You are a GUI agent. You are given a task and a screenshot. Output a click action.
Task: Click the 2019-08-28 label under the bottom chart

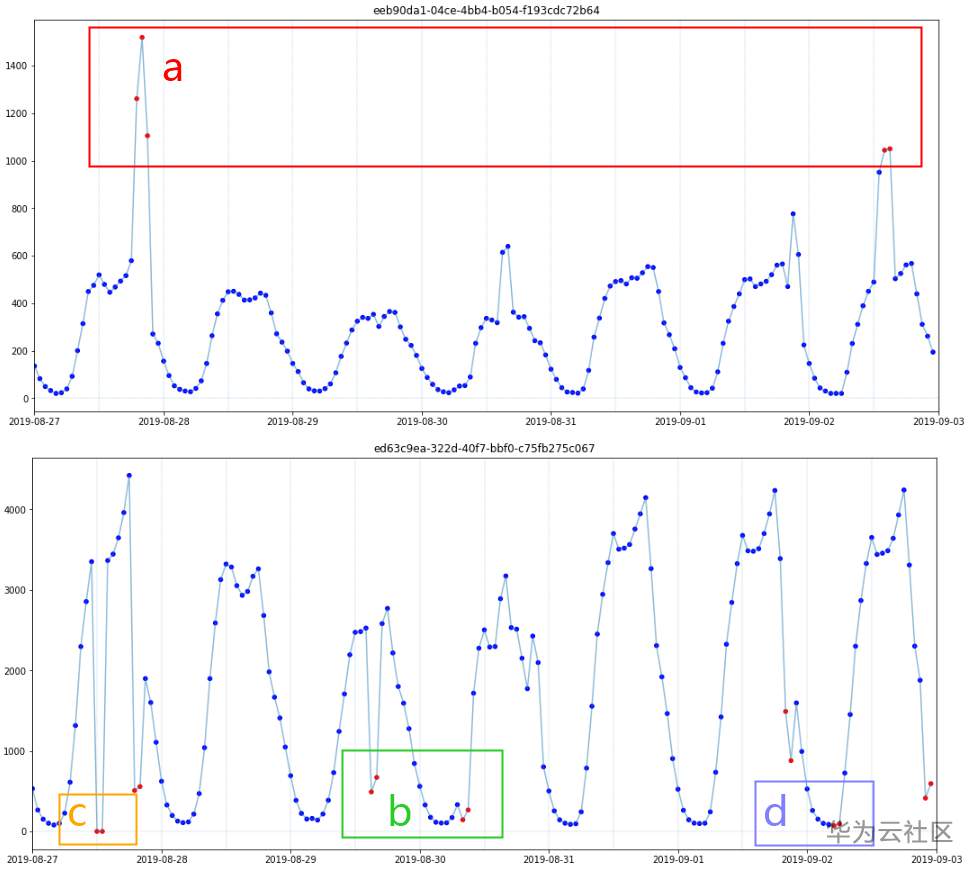click(x=162, y=859)
